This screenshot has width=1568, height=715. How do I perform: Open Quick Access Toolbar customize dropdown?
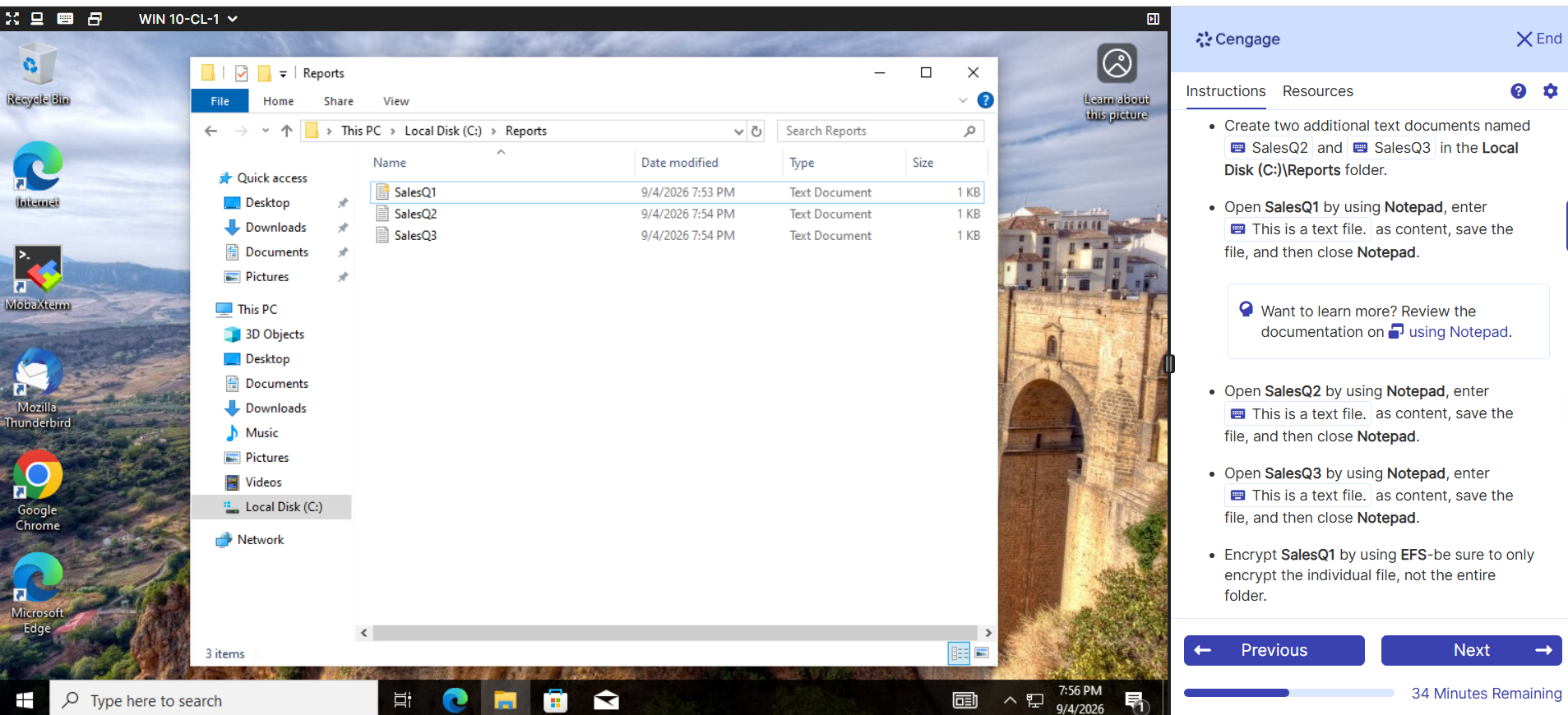pos(283,74)
